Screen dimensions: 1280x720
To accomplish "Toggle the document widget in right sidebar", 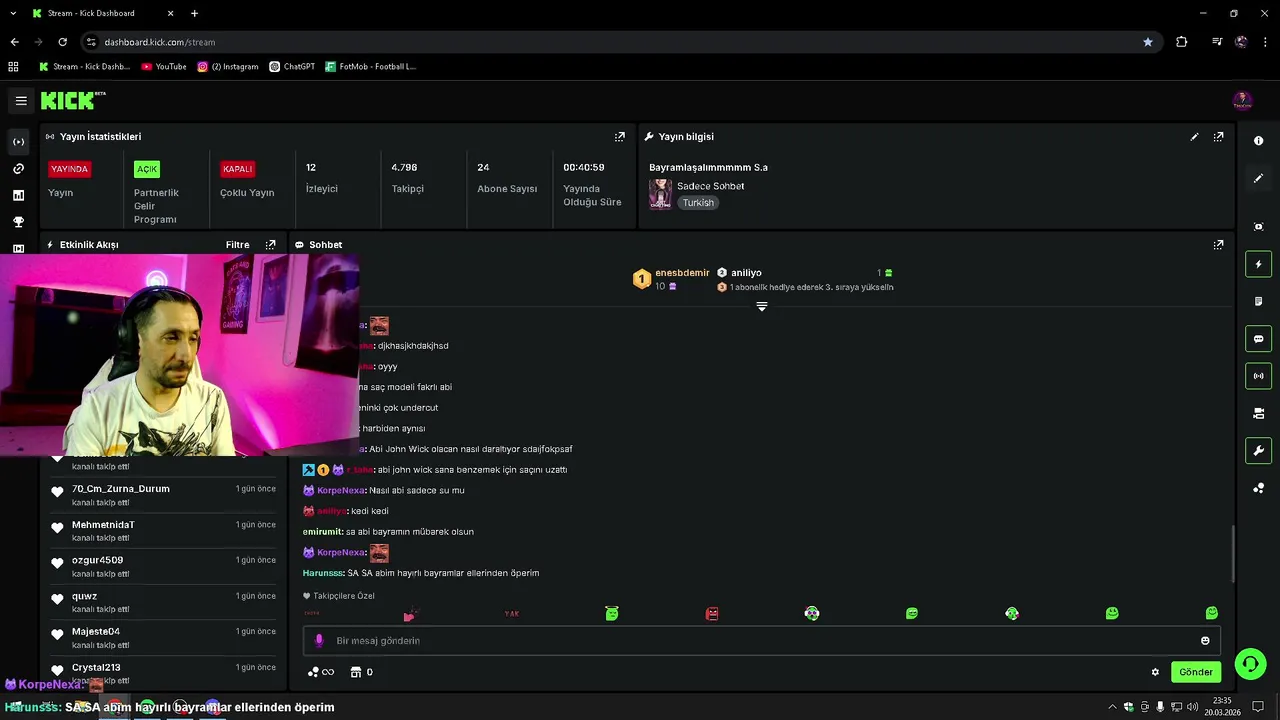I will (x=1258, y=301).
